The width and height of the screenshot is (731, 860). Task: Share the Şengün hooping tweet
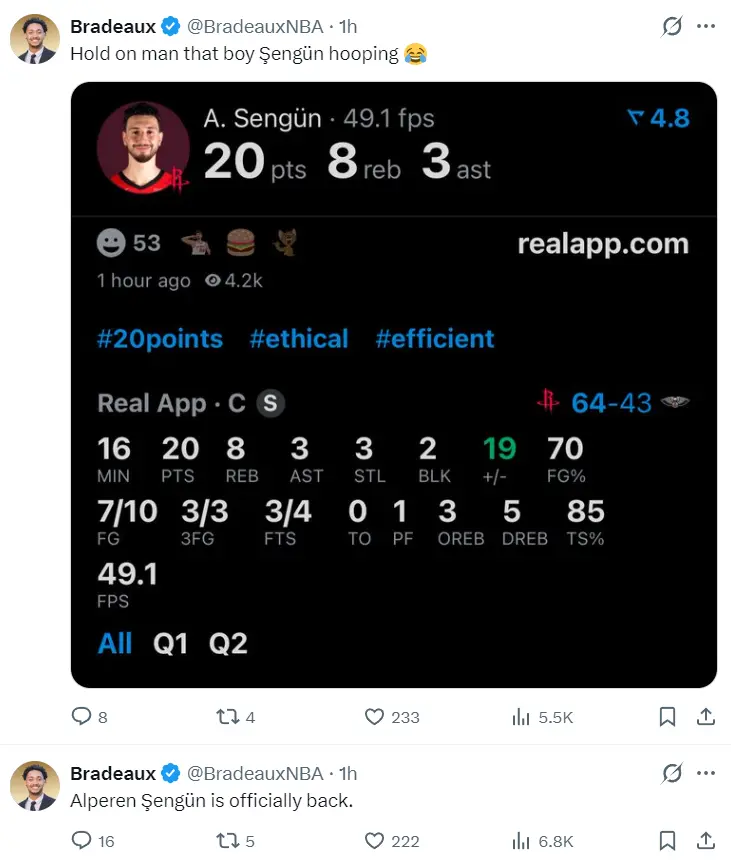pos(705,716)
